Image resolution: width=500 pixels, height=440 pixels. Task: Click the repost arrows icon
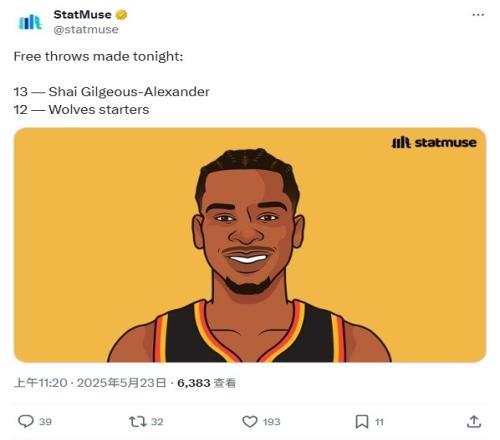click(138, 422)
